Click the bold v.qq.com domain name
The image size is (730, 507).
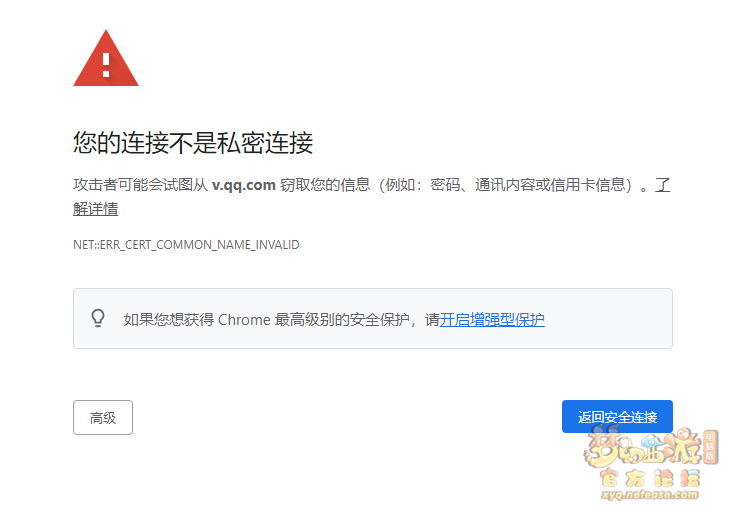tap(244, 185)
